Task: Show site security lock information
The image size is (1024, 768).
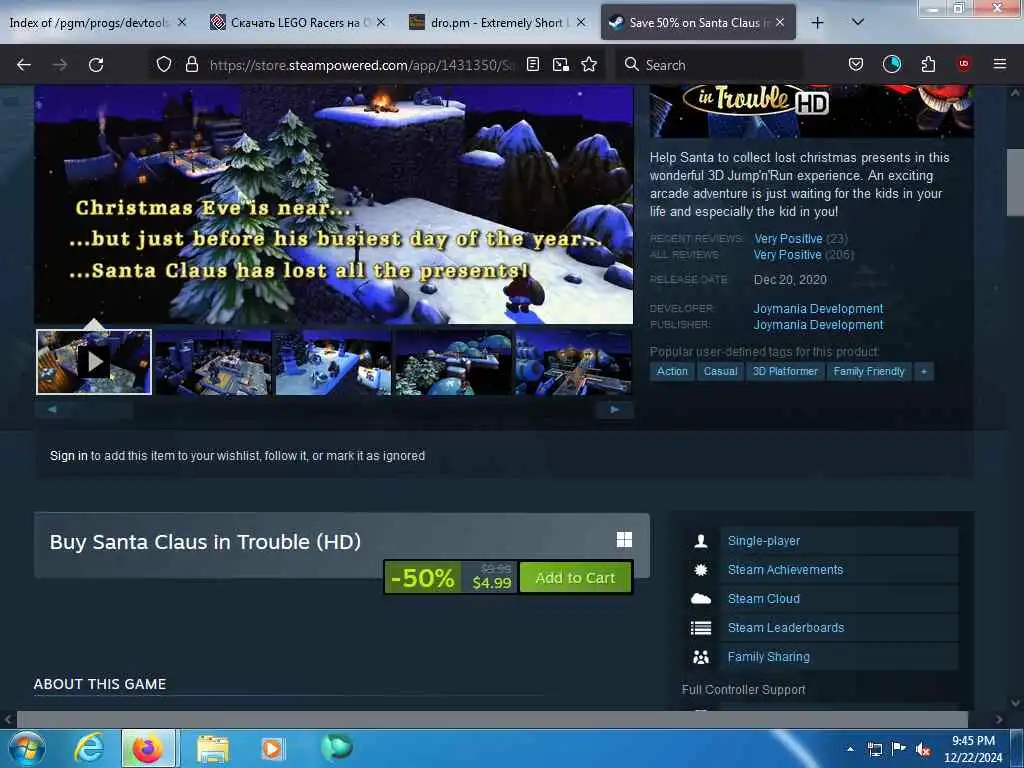Action: click(191, 64)
